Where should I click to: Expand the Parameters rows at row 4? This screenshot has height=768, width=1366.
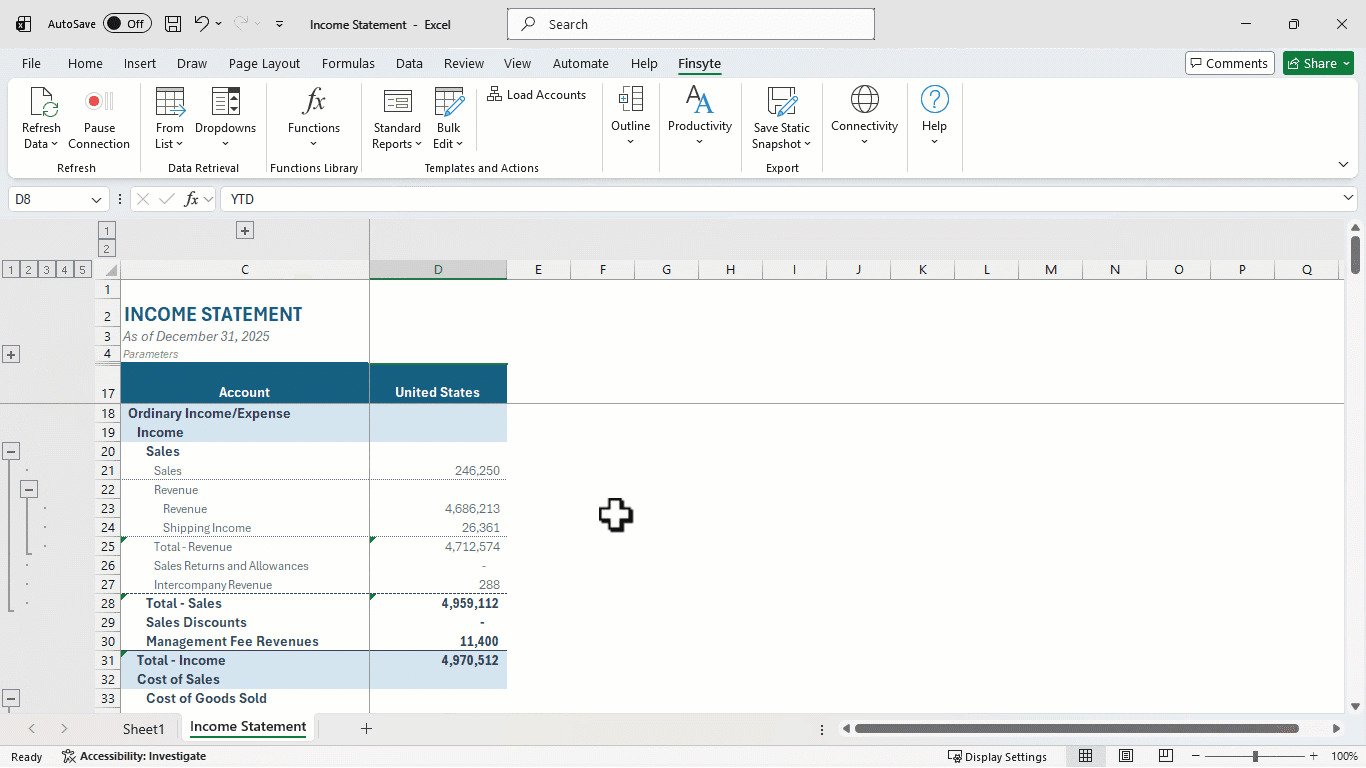pyautogui.click(x=11, y=354)
